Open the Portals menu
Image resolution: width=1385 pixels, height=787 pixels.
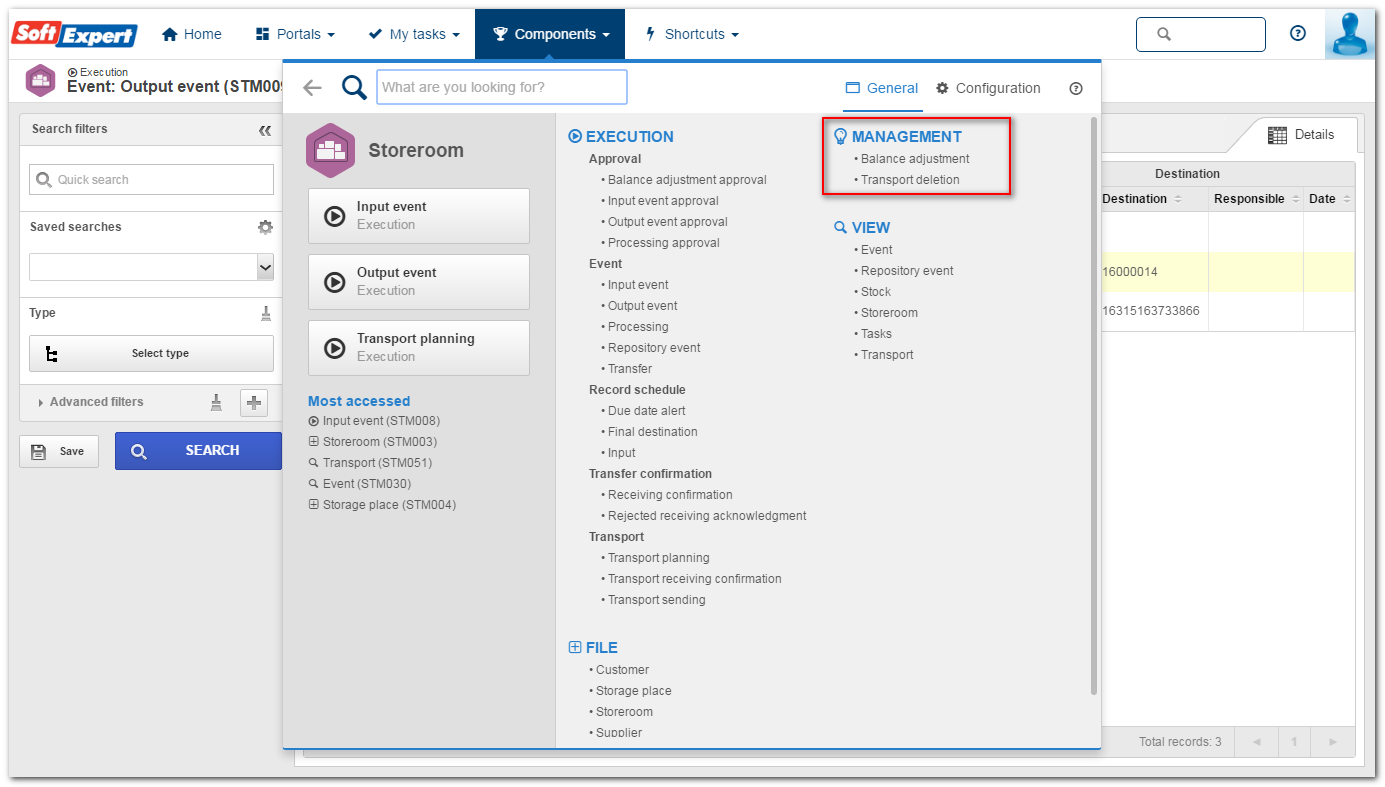[x=295, y=34]
